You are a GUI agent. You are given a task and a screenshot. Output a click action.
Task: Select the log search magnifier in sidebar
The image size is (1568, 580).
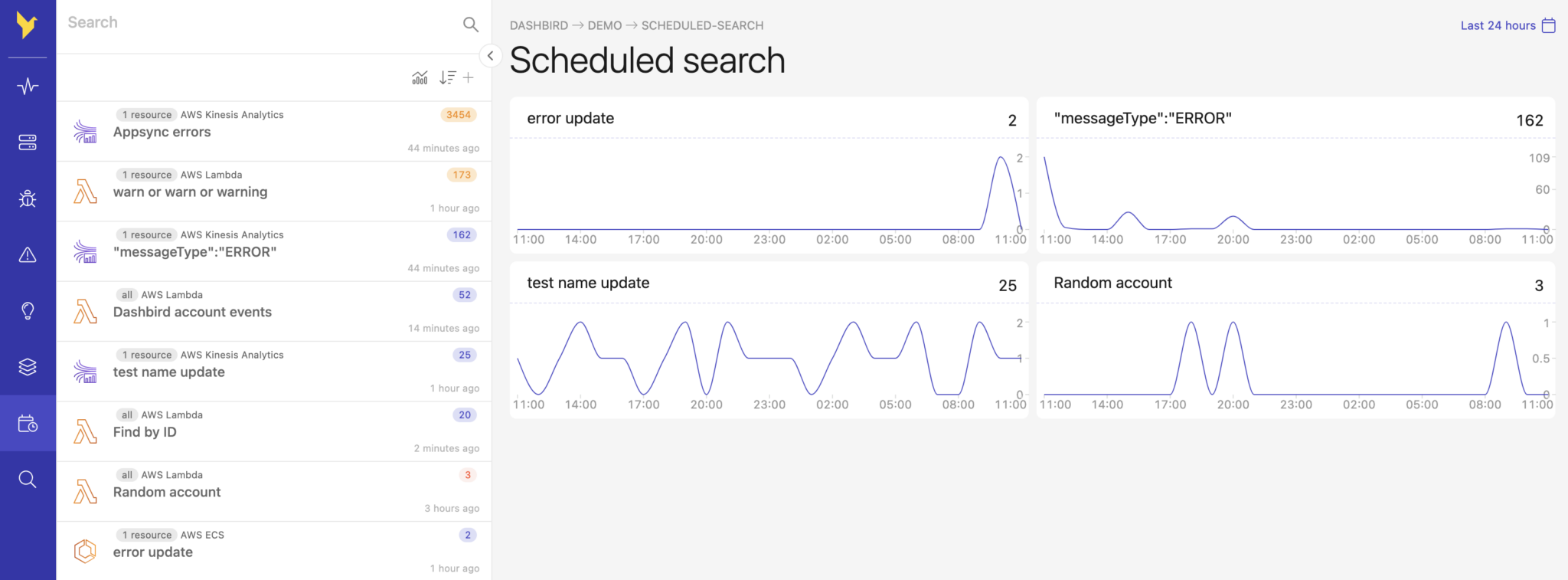point(28,480)
